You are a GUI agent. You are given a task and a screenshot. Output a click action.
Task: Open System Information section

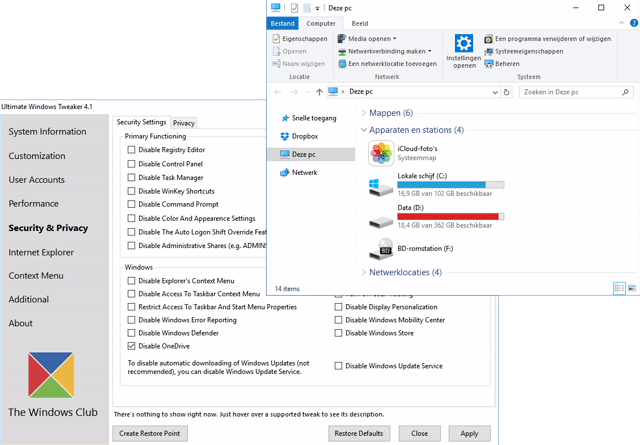pos(47,131)
